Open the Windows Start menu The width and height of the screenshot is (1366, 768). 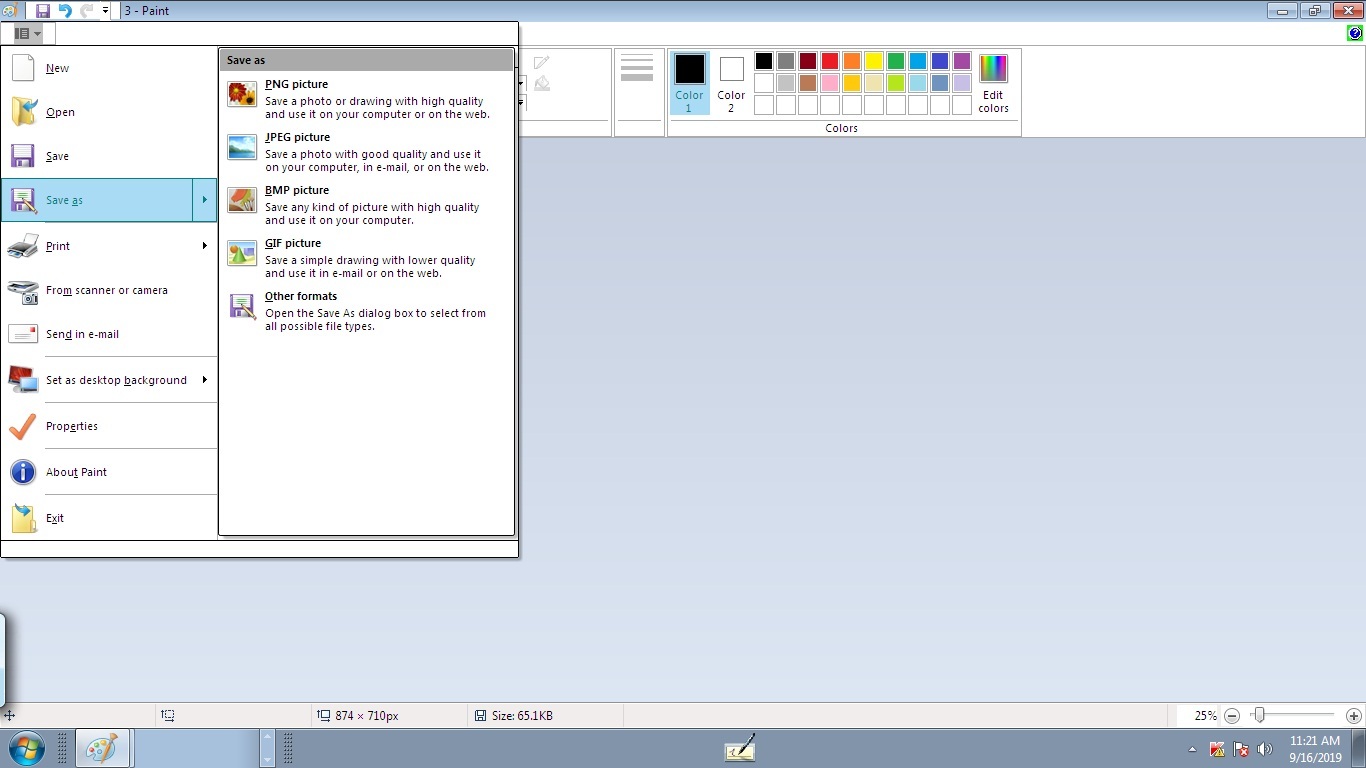[x=26, y=748]
